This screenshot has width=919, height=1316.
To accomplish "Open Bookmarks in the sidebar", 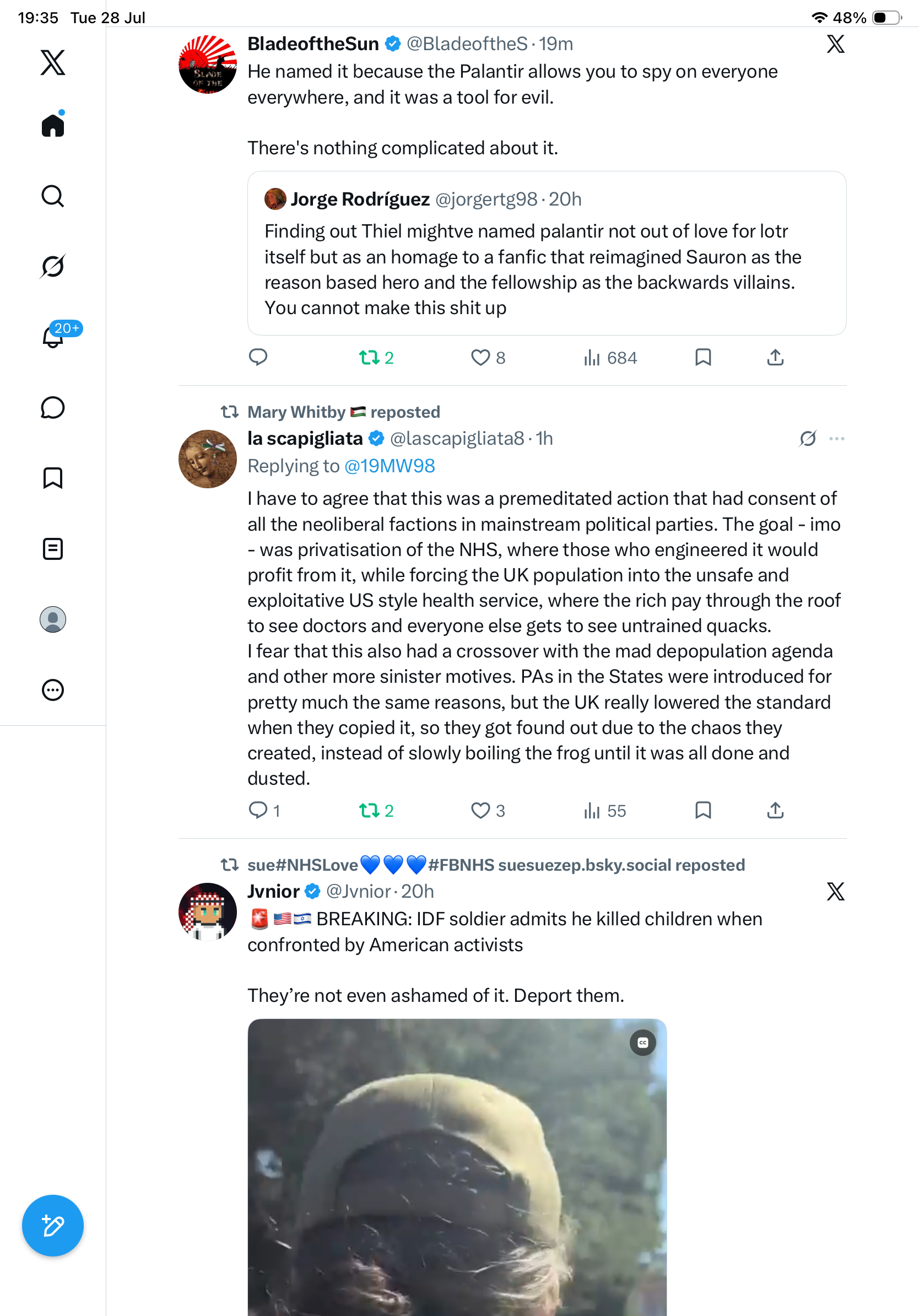I will point(53,478).
